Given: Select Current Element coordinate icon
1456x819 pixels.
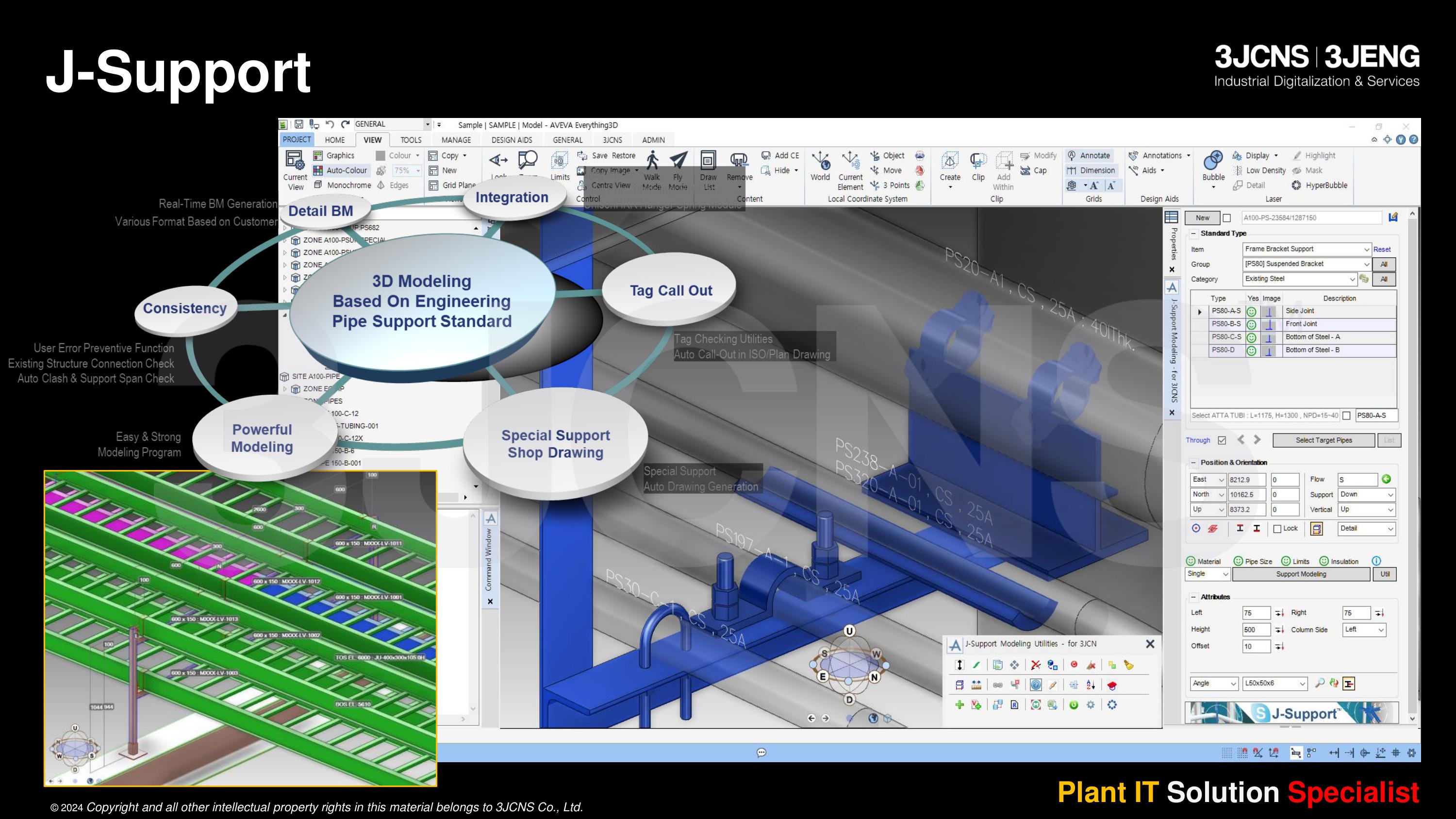Looking at the screenshot, I should pos(850,161).
